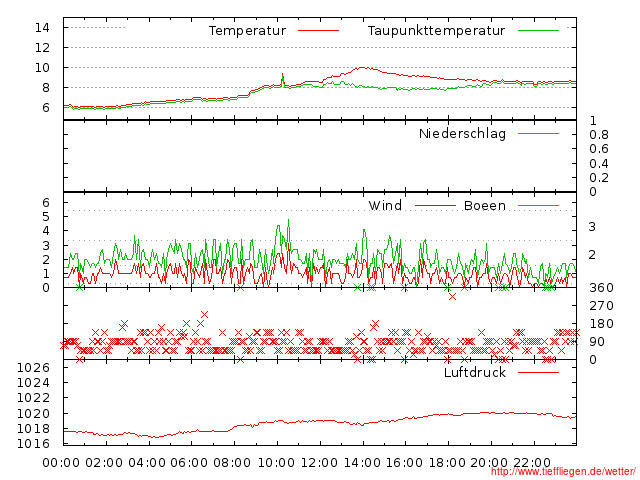Click the 14 temperature axis value
The image size is (640, 480).
42,28
